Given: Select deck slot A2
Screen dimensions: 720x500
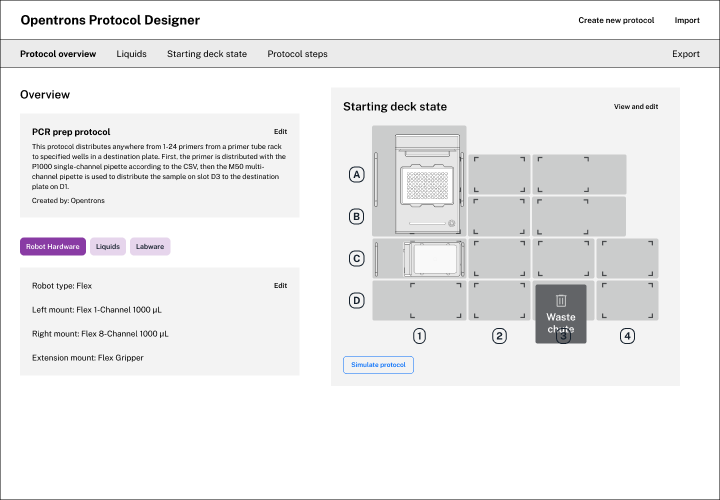Looking at the screenshot, I should 499,174.
